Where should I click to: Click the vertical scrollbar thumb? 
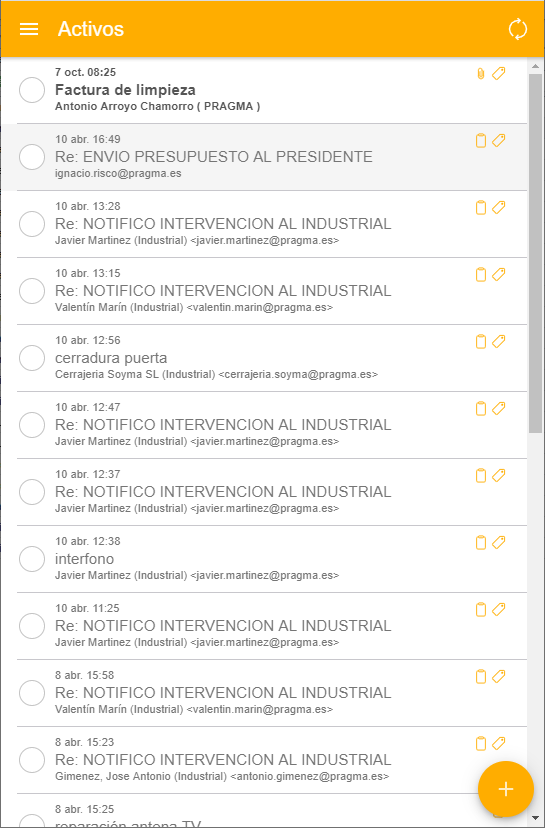point(535,253)
